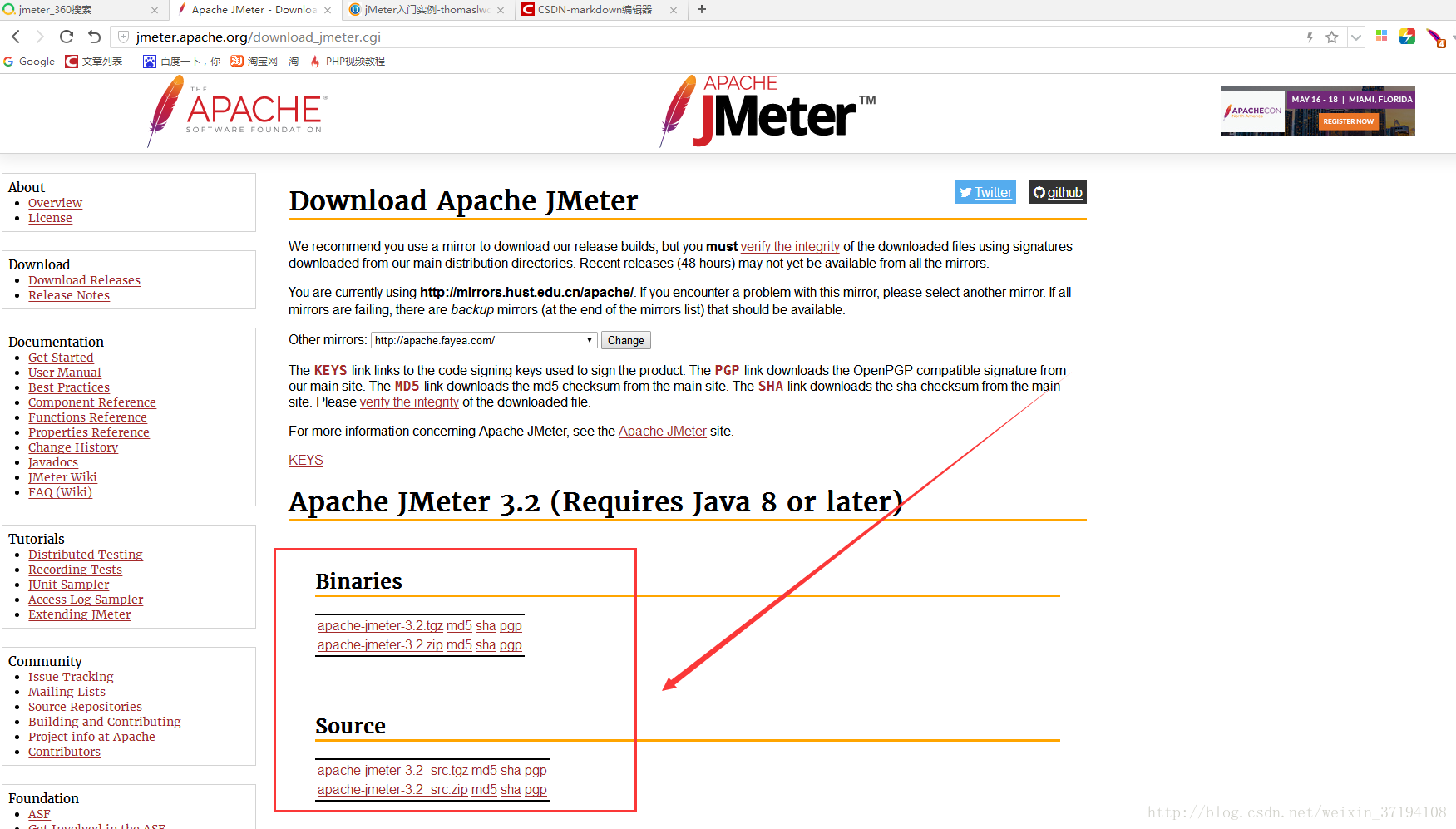Open the Source Repositories link
The image size is (1456, 829).
tap(85, 707)
